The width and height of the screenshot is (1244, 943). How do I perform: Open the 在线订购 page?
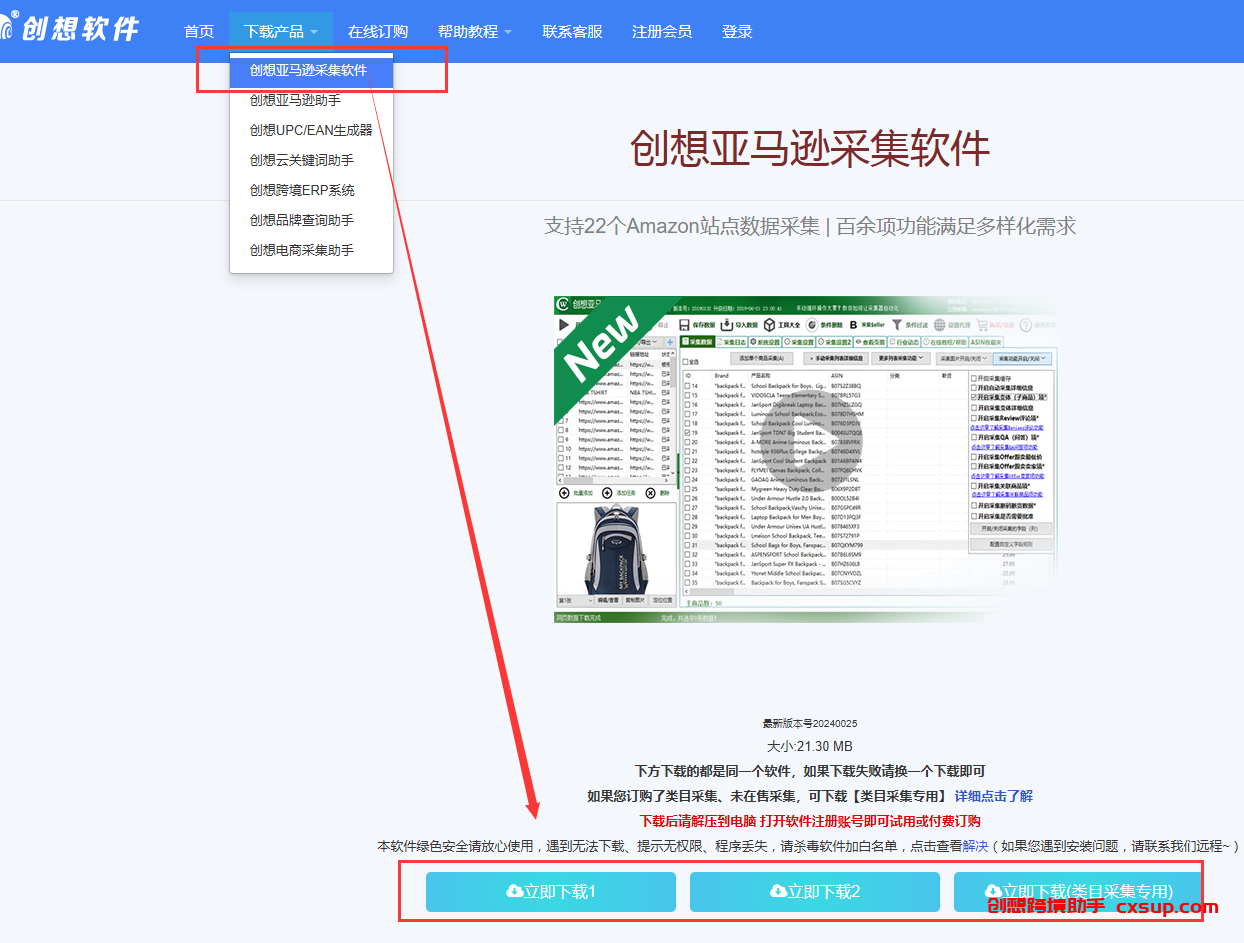378,31
